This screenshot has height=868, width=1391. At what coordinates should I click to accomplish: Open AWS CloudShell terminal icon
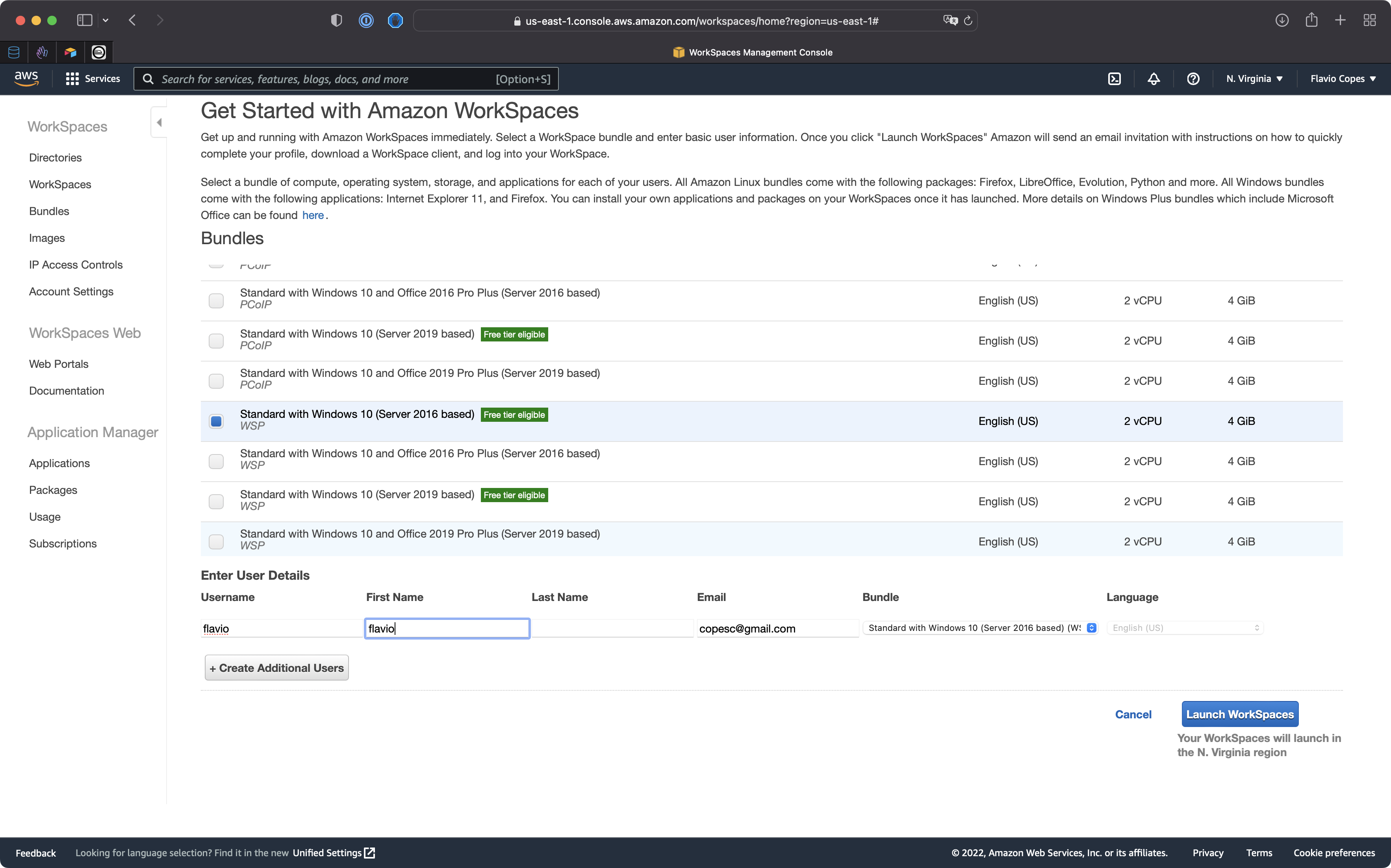coord(1114,79)
